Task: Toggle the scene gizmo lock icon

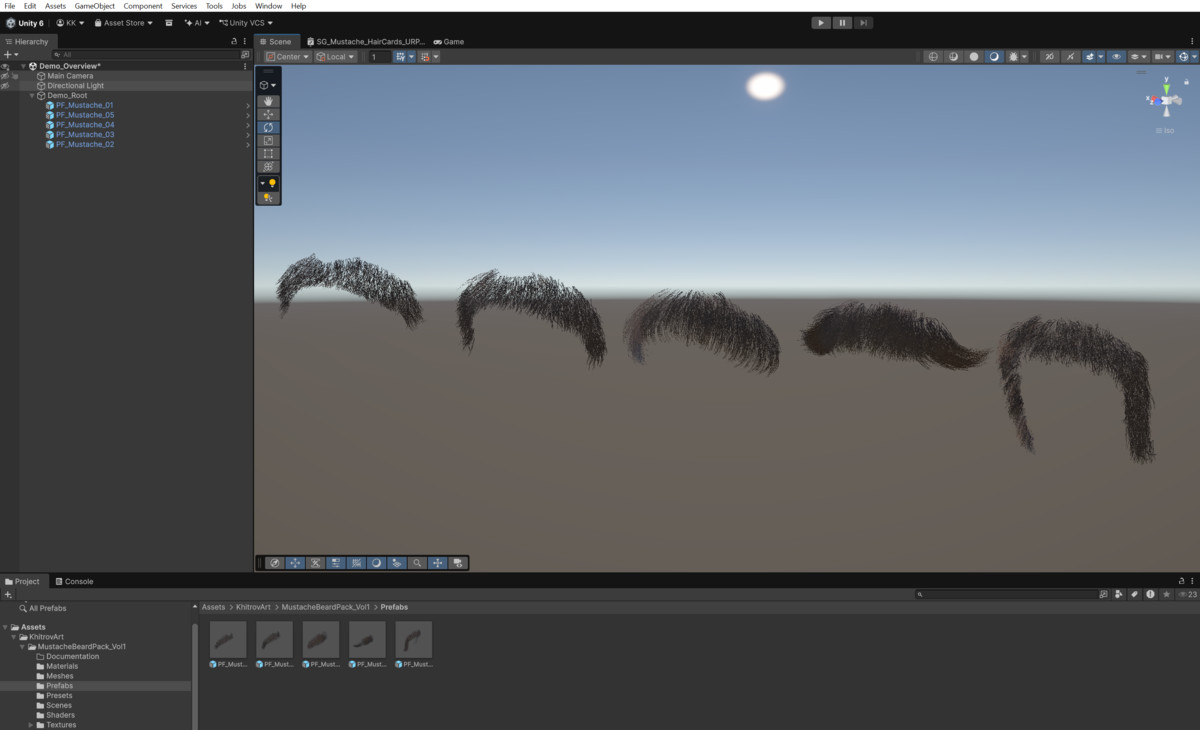Action: coord(1185,84)
